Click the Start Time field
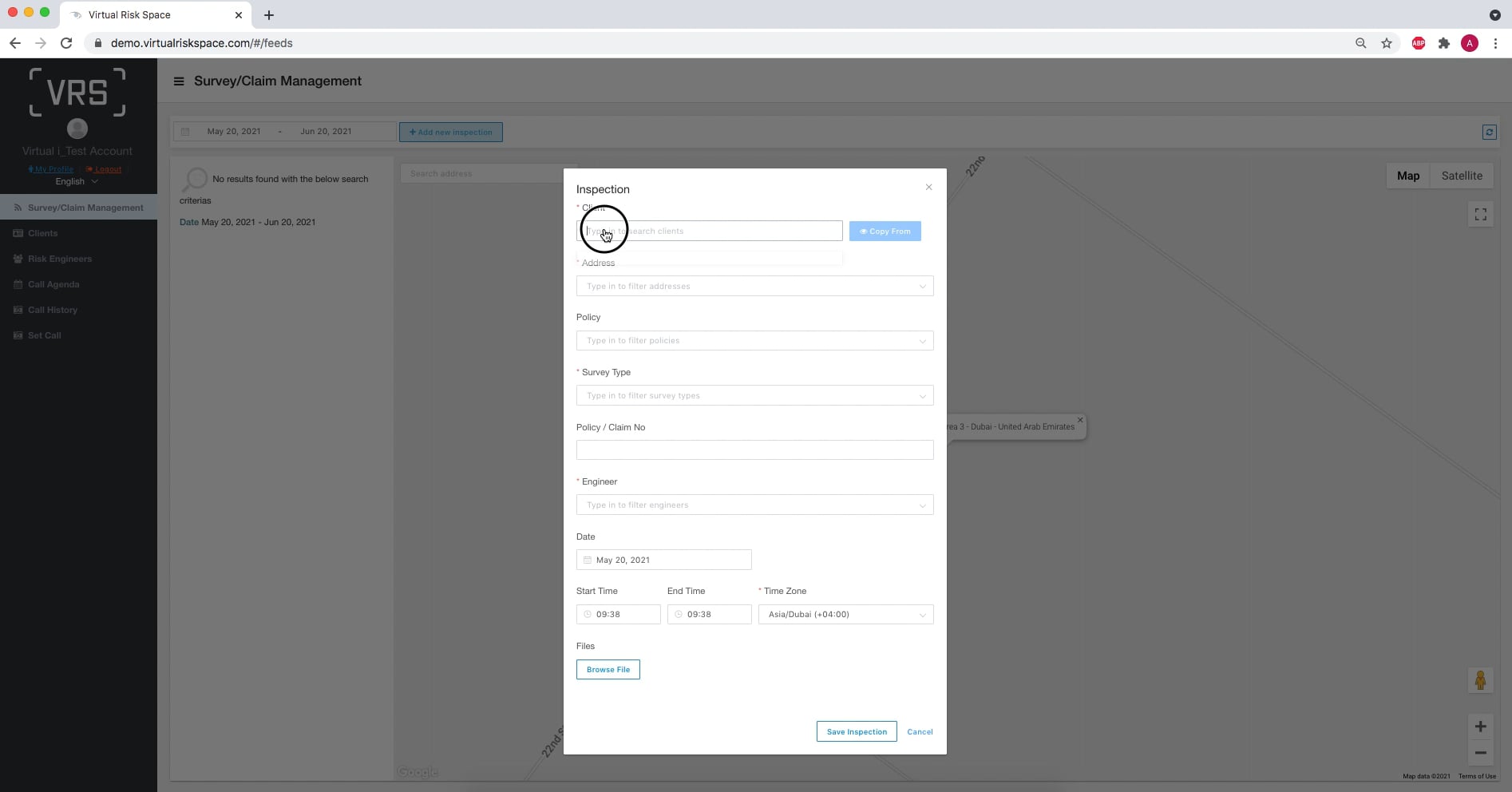 [618, 615]
